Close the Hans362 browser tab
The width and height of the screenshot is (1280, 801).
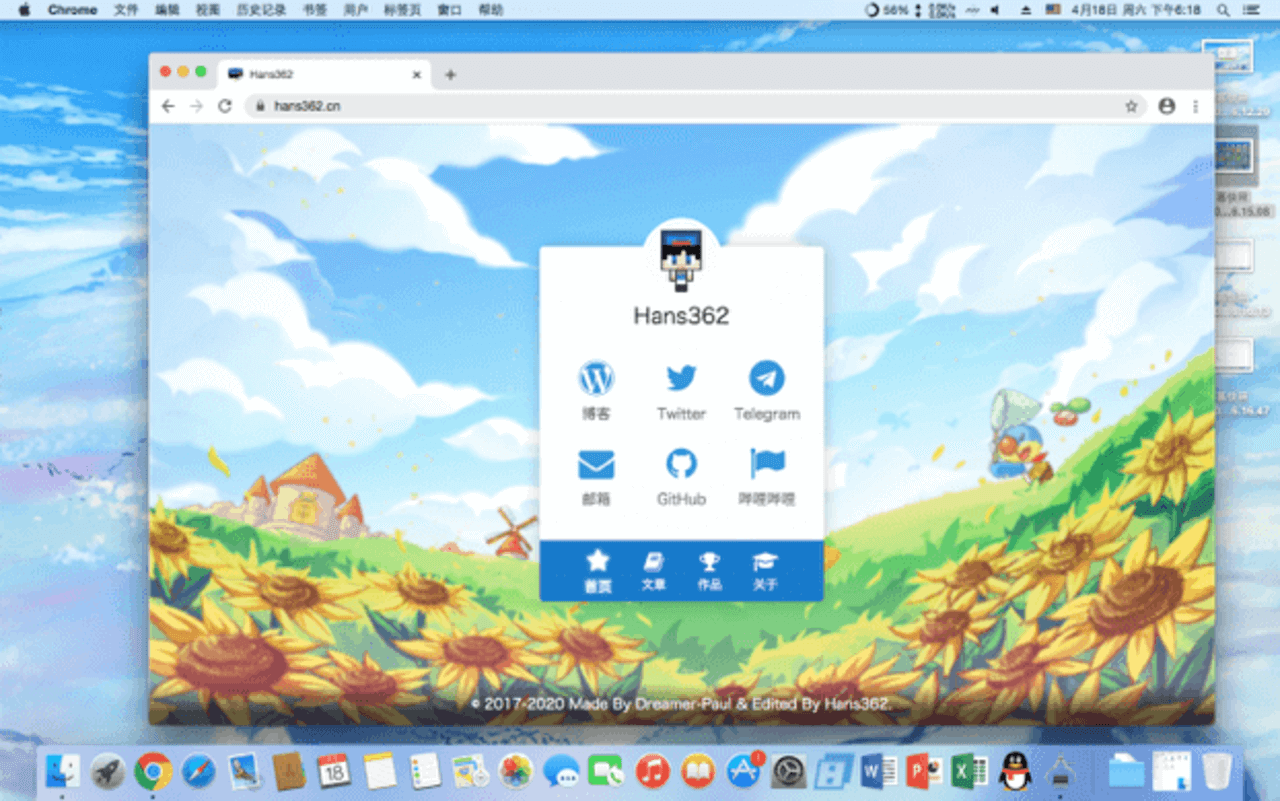[x=417, y=75]
